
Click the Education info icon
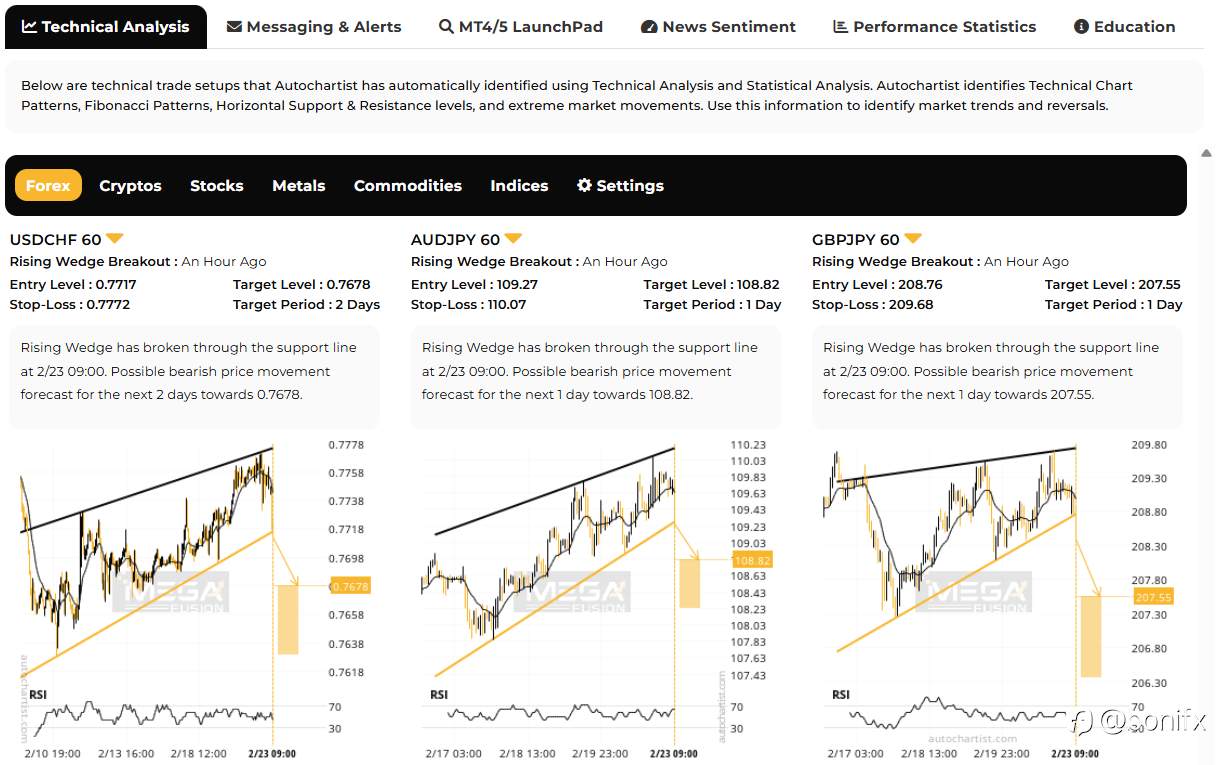[1080, 27]
